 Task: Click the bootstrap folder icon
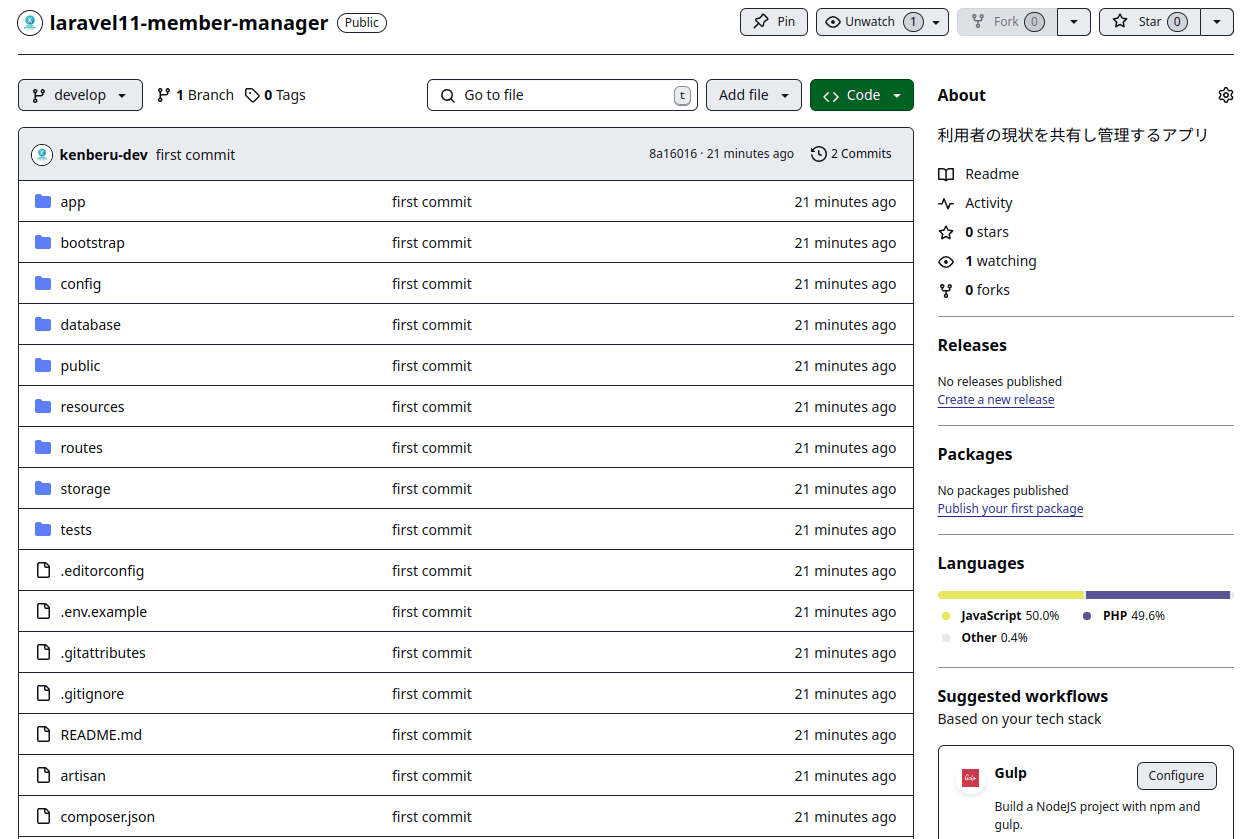(43, 242)
